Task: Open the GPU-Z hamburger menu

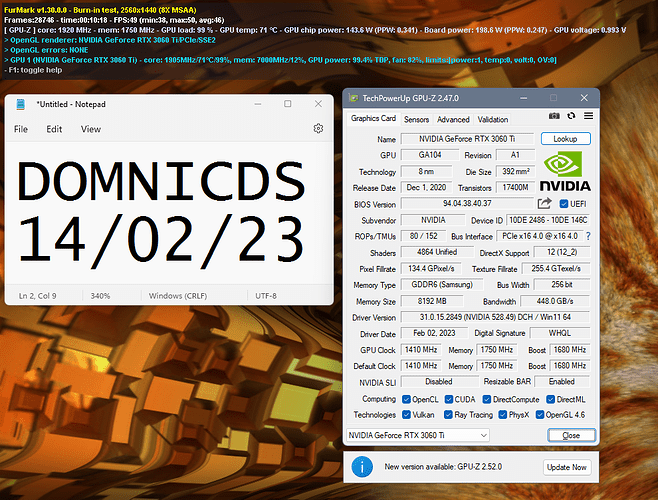Action: click(x=588, y=116)
